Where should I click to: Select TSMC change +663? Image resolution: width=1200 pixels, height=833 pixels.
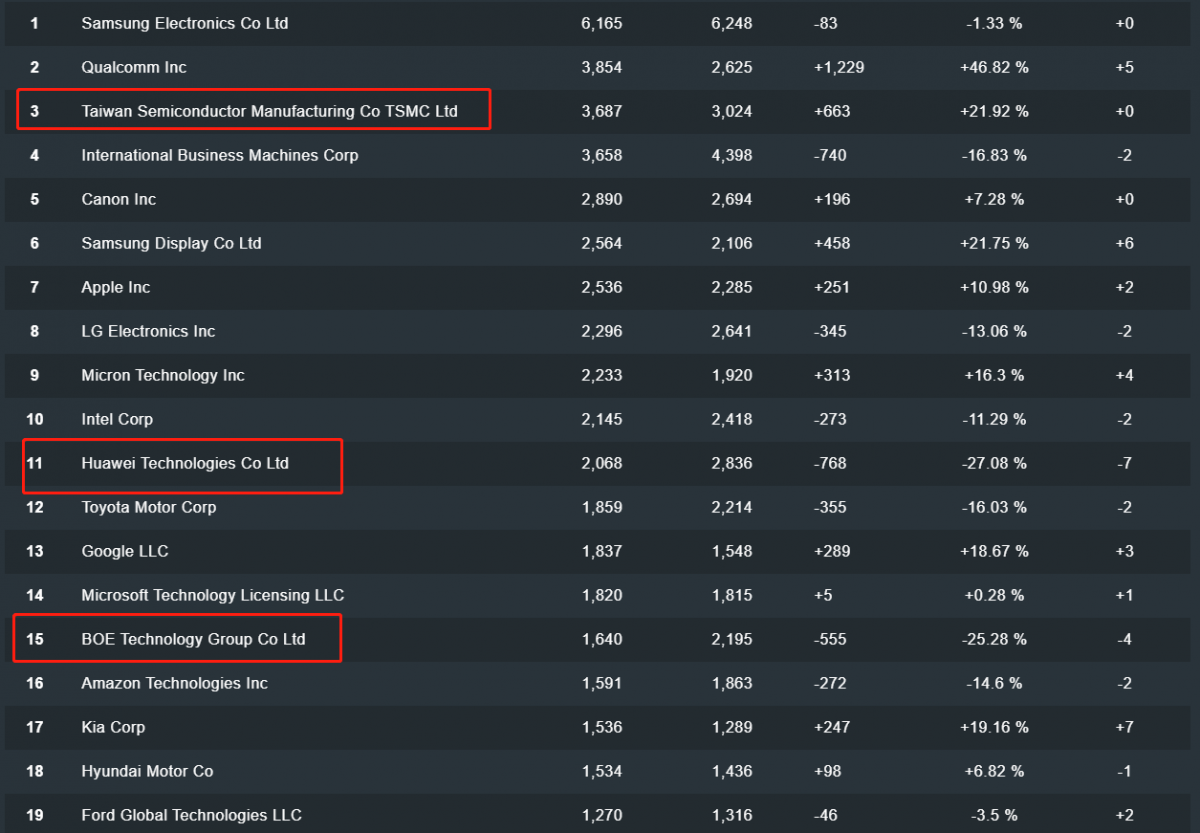[x=832, y=111]
